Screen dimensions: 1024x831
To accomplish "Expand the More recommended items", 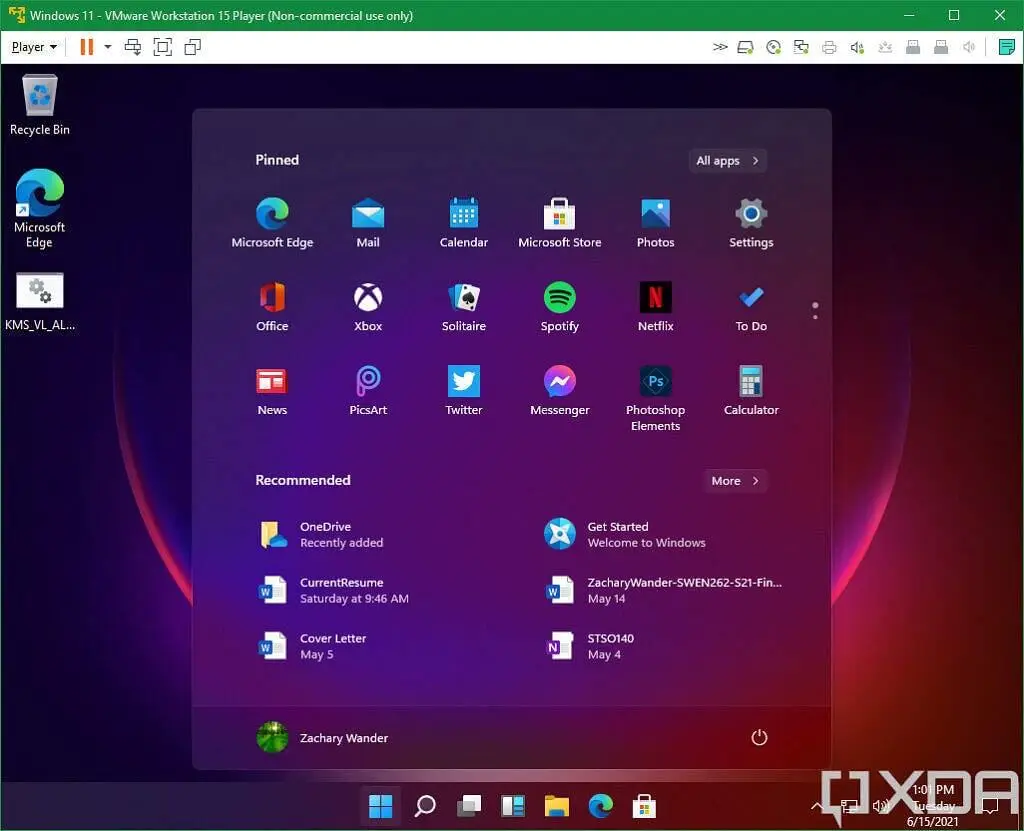I will (735, 481).
